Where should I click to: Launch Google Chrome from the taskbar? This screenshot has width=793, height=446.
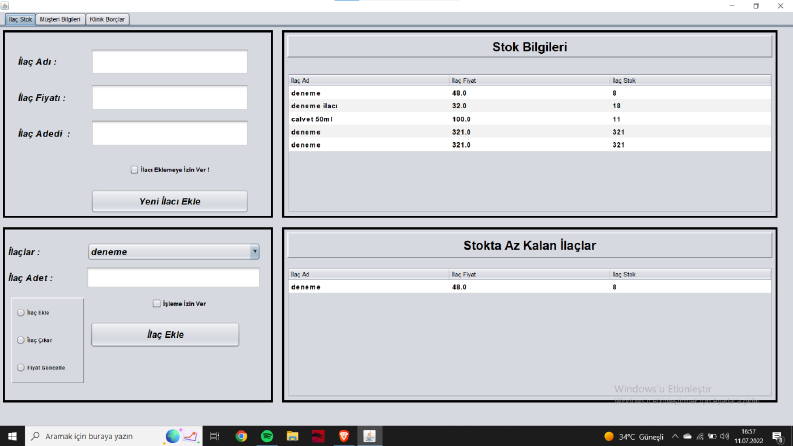241,436
